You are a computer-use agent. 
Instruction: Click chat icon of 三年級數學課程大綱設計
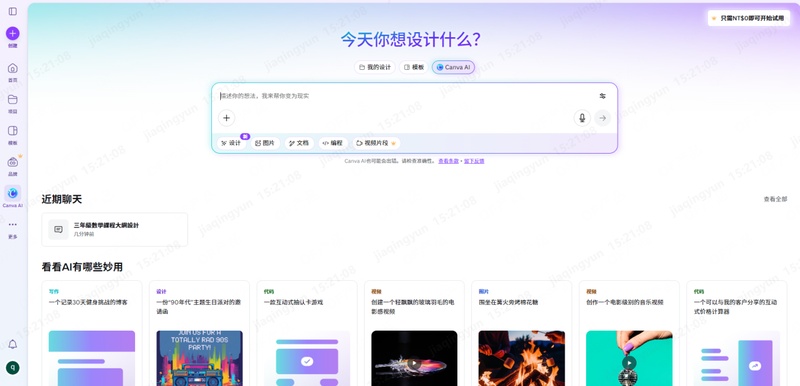(x=58, y=229)
